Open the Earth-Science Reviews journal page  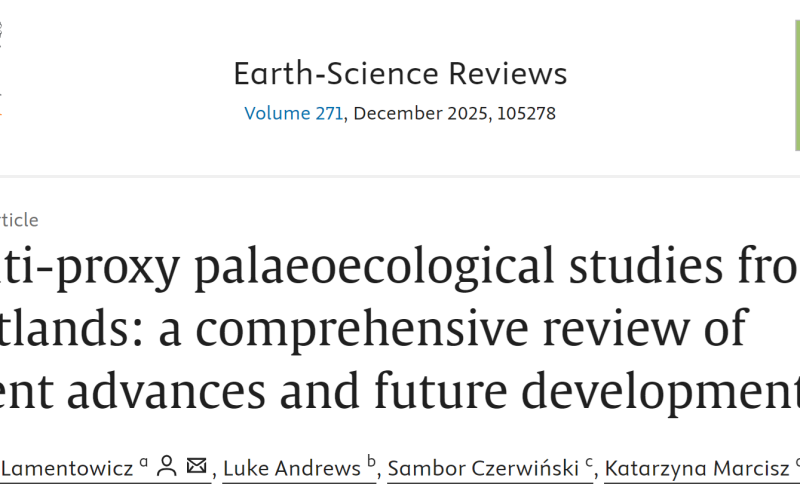point(400,73)
